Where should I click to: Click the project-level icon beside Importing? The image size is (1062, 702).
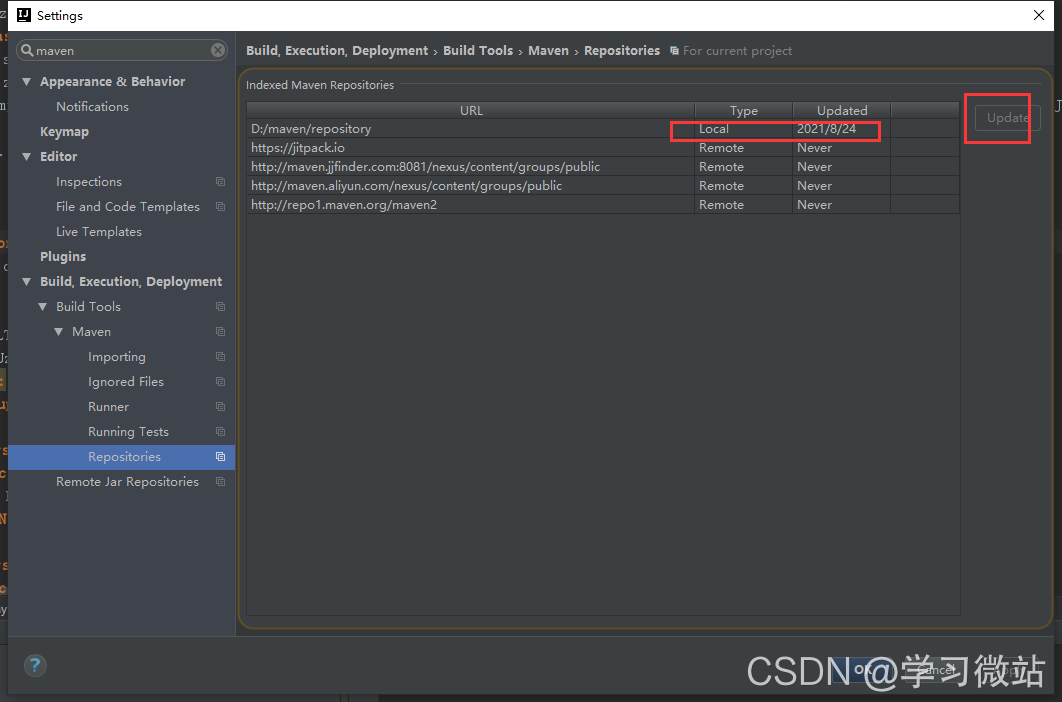click(x=220, y=356)
